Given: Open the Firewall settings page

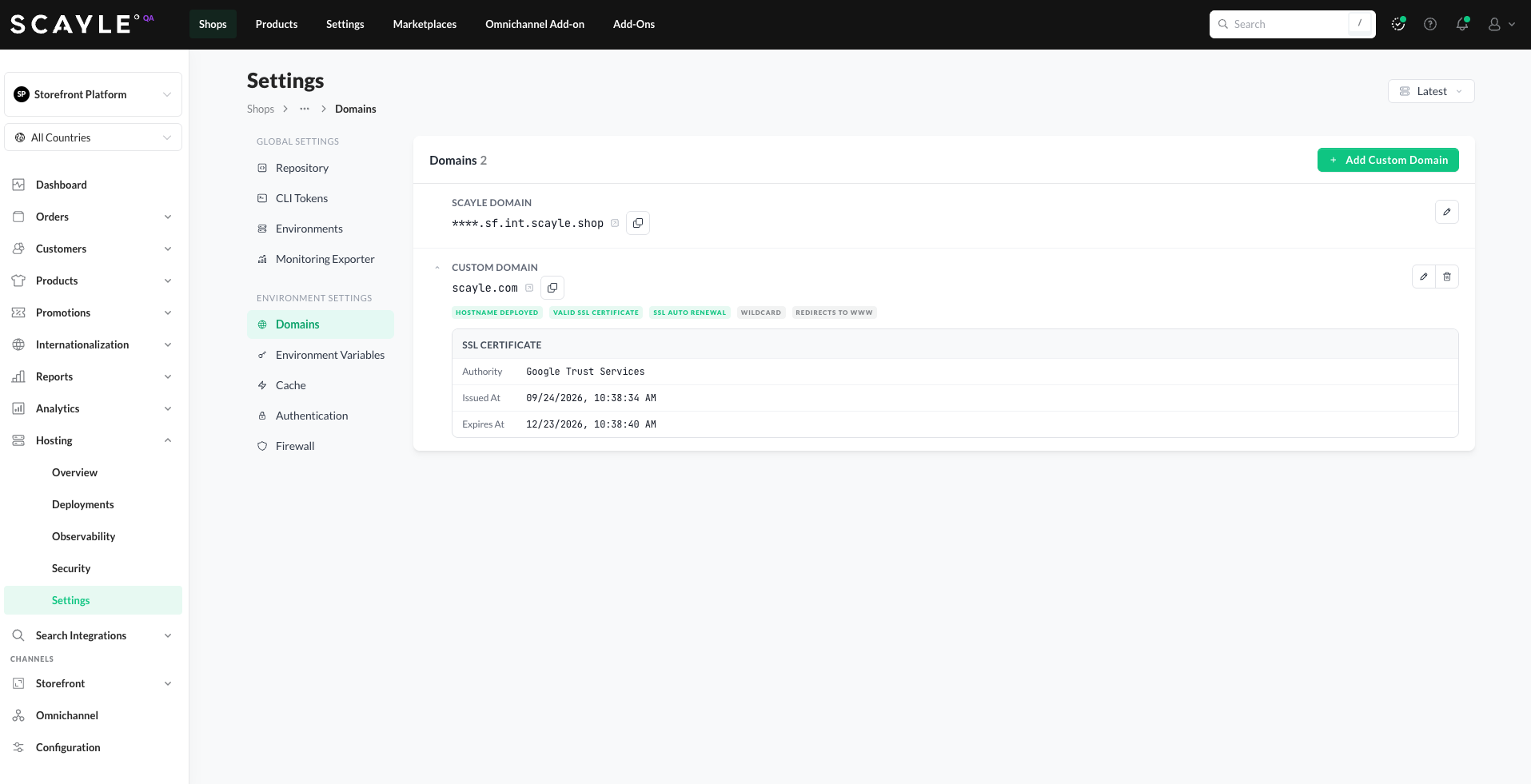Looking at the screenshot, I should 321,446.
